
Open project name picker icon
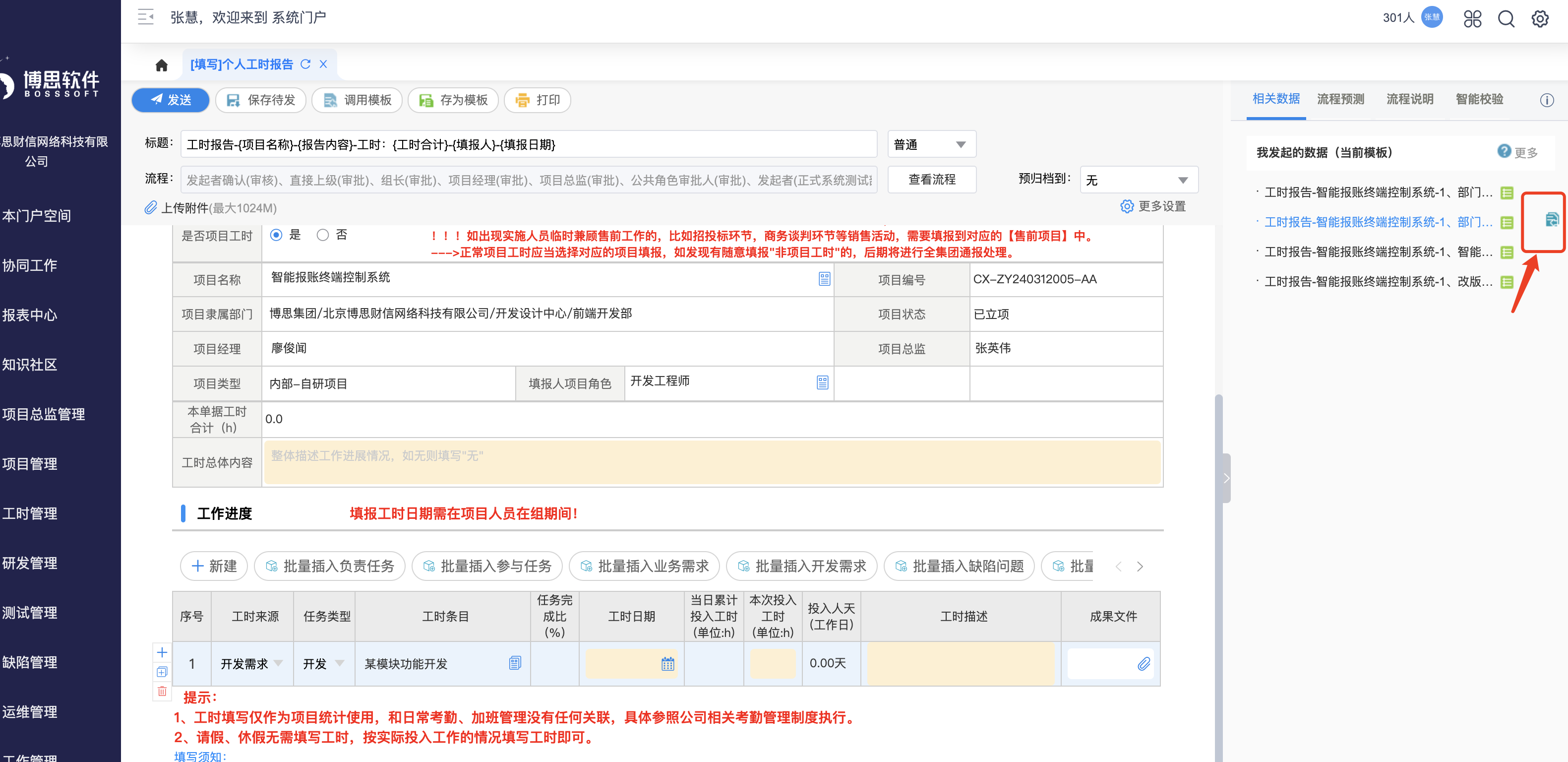point(824,279)
